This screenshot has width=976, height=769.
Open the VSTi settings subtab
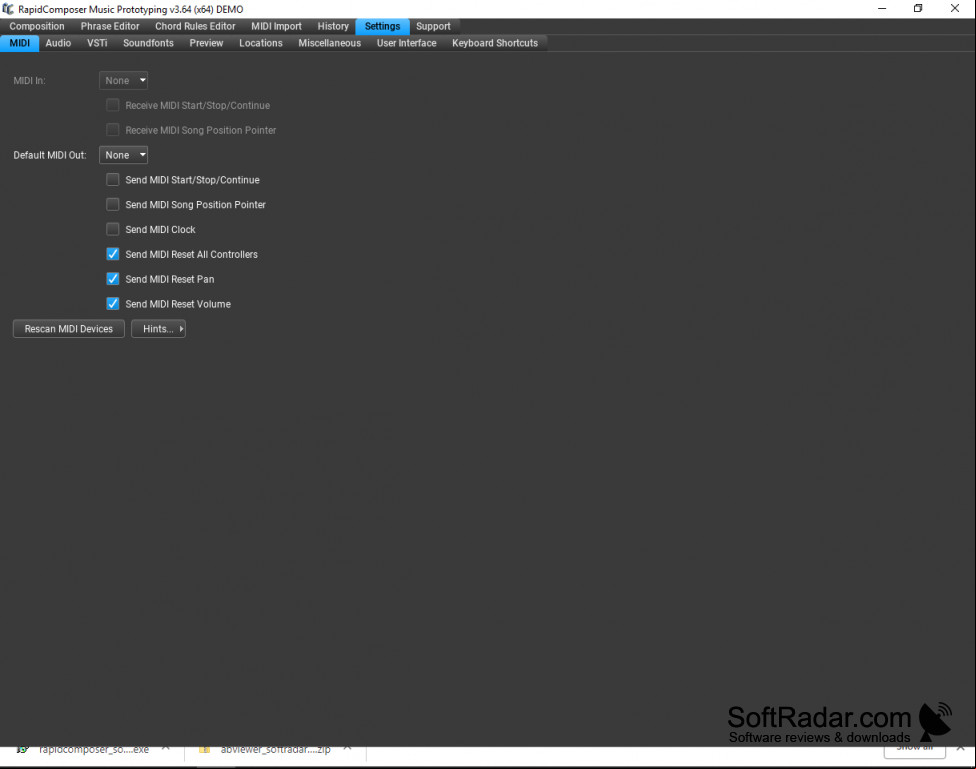coord(97,43)
